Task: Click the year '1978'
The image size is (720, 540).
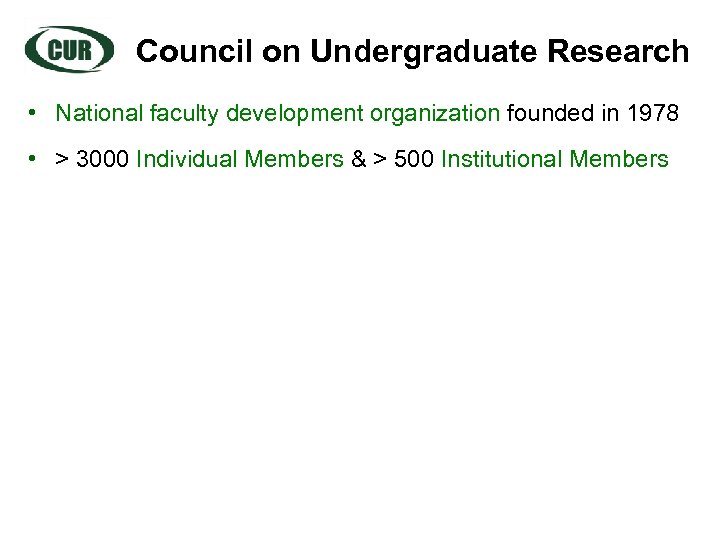Action: coord(652,113)
